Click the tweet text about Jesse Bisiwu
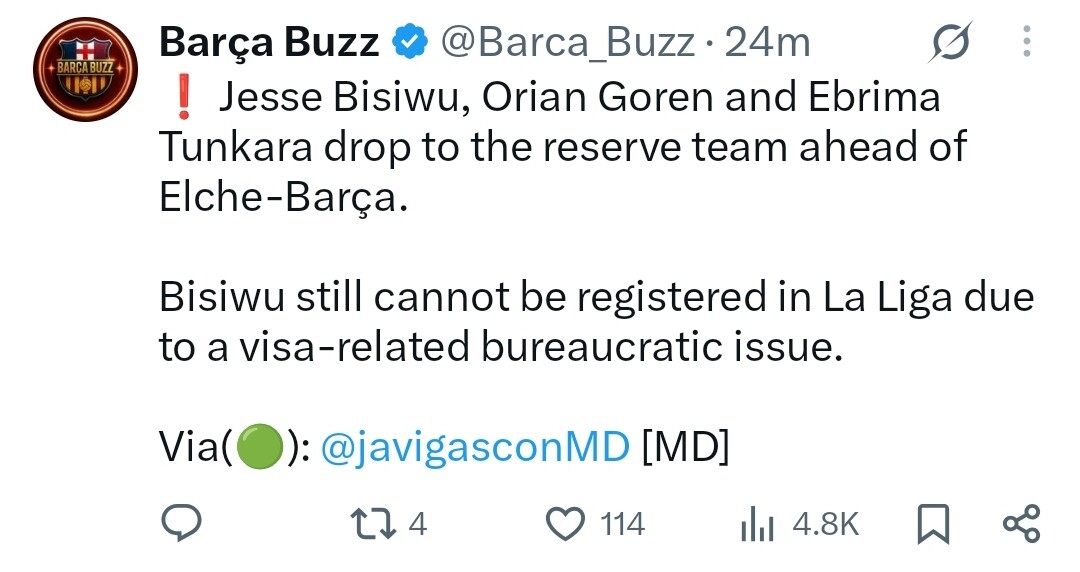Screen dimensions: 1080x572 563,147
